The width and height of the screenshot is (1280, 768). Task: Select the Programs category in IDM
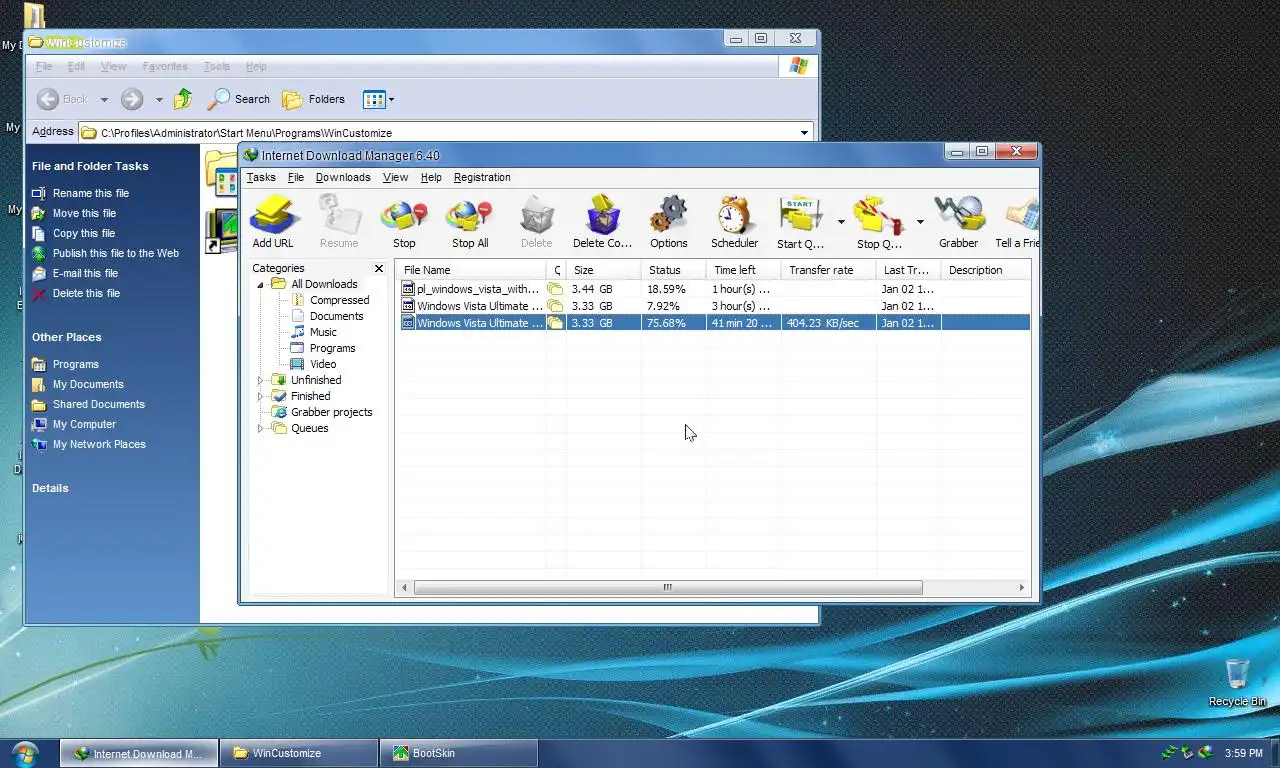tap(332, 348)
